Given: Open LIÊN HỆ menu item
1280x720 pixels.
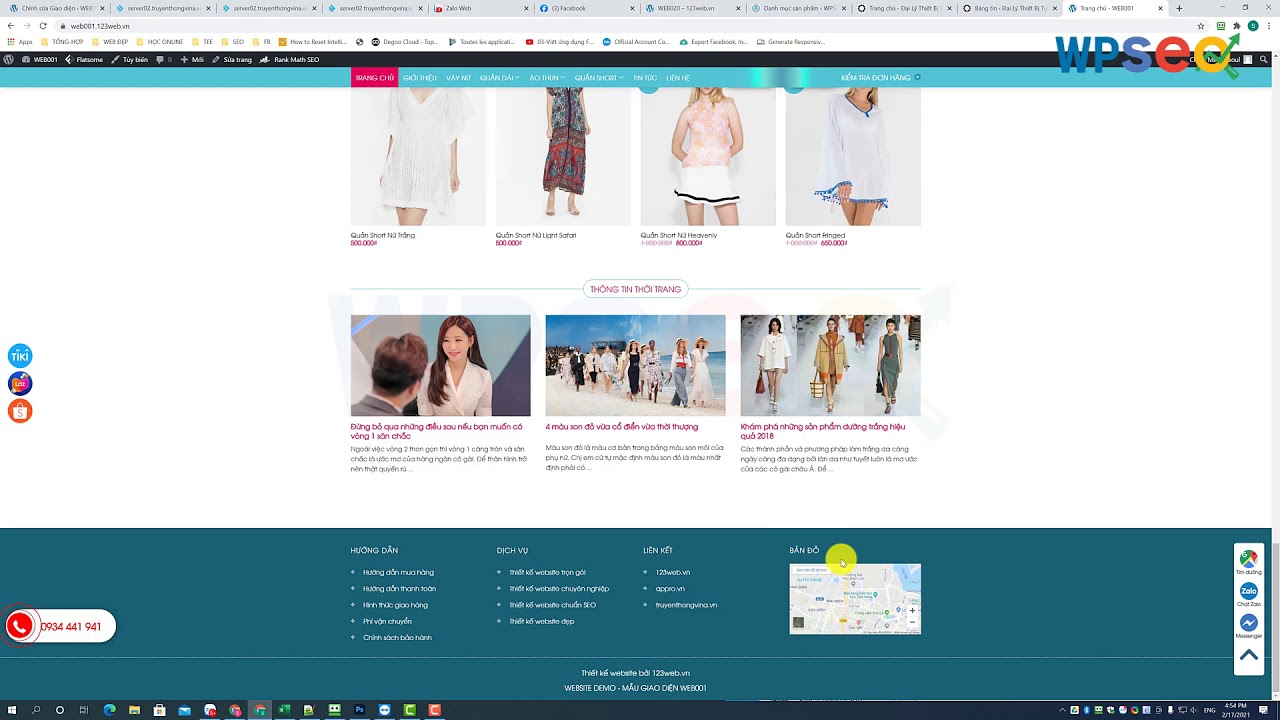Looking at the screenshot, I should pos(678,78).
